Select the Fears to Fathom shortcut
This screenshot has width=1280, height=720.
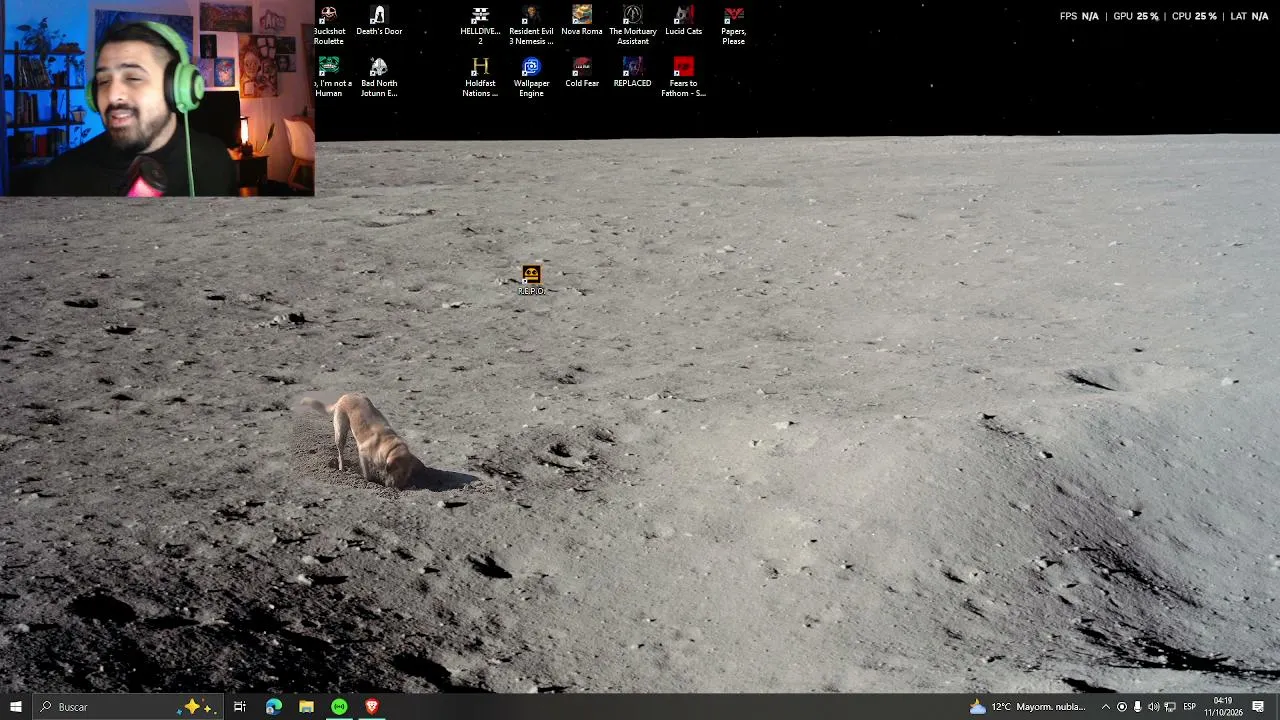tap(683, 77)
